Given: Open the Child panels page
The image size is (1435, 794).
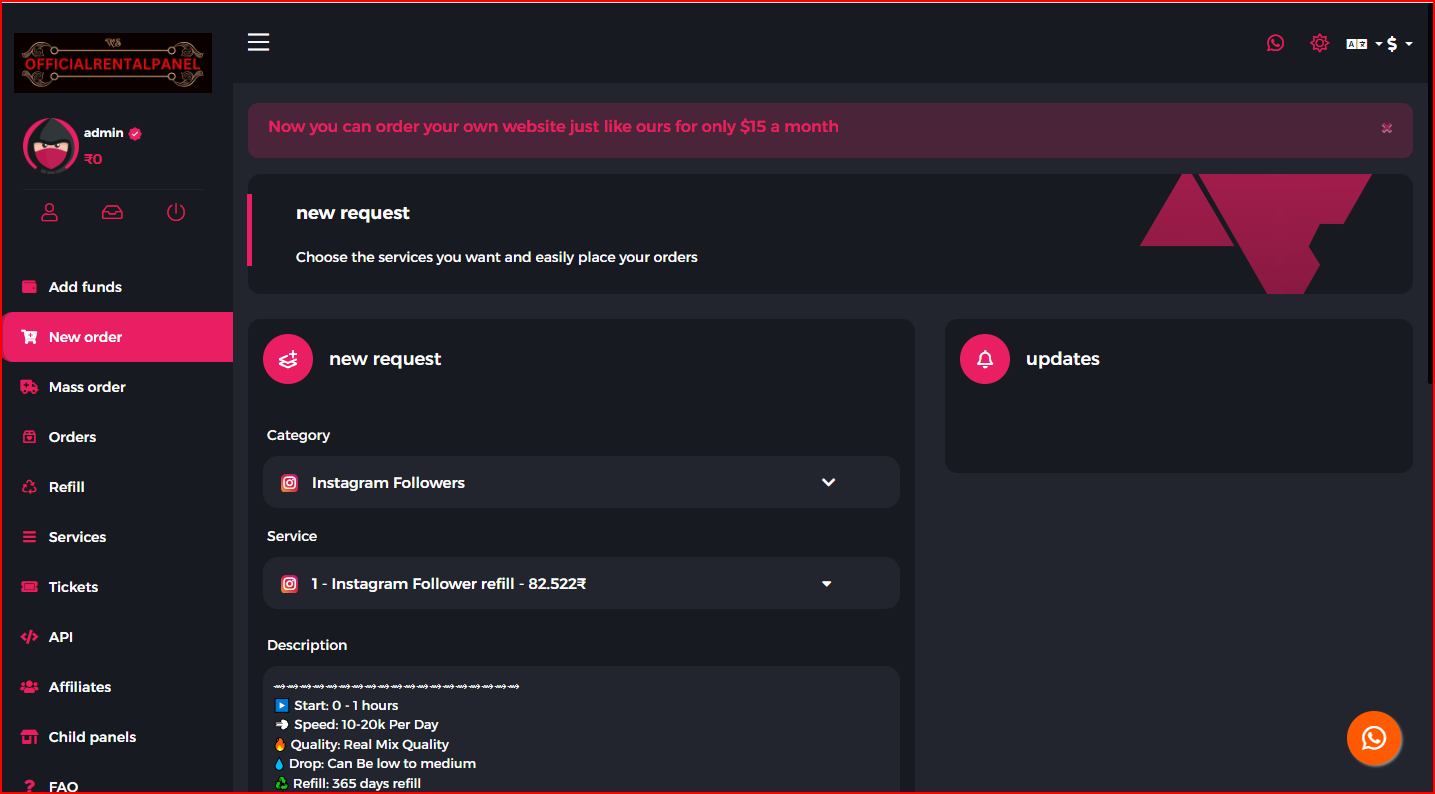Looking at the screenshot, I should pyautogui.click(x=92, y=737).
